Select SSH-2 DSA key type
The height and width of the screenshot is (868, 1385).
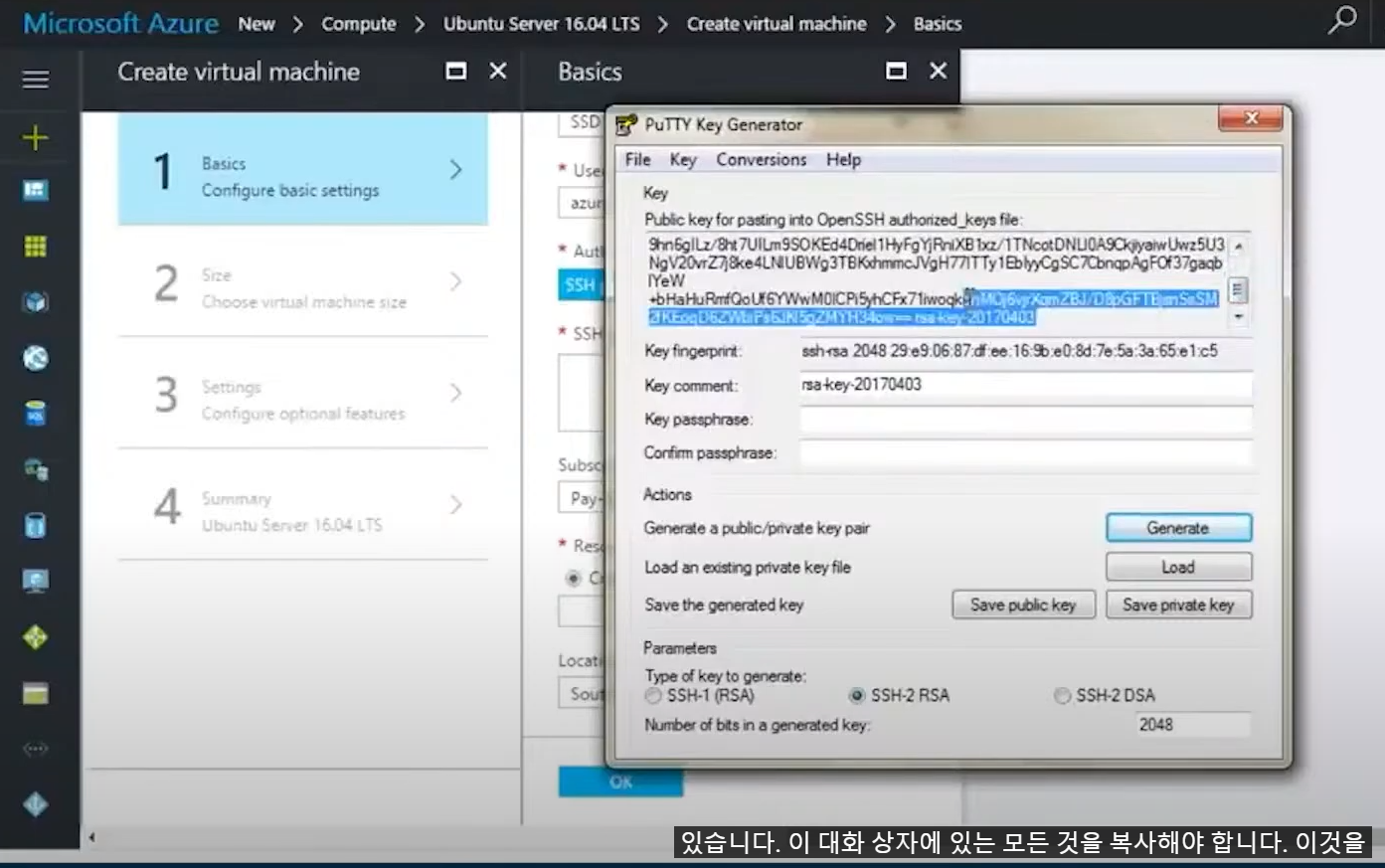[x=1062, y=696]
